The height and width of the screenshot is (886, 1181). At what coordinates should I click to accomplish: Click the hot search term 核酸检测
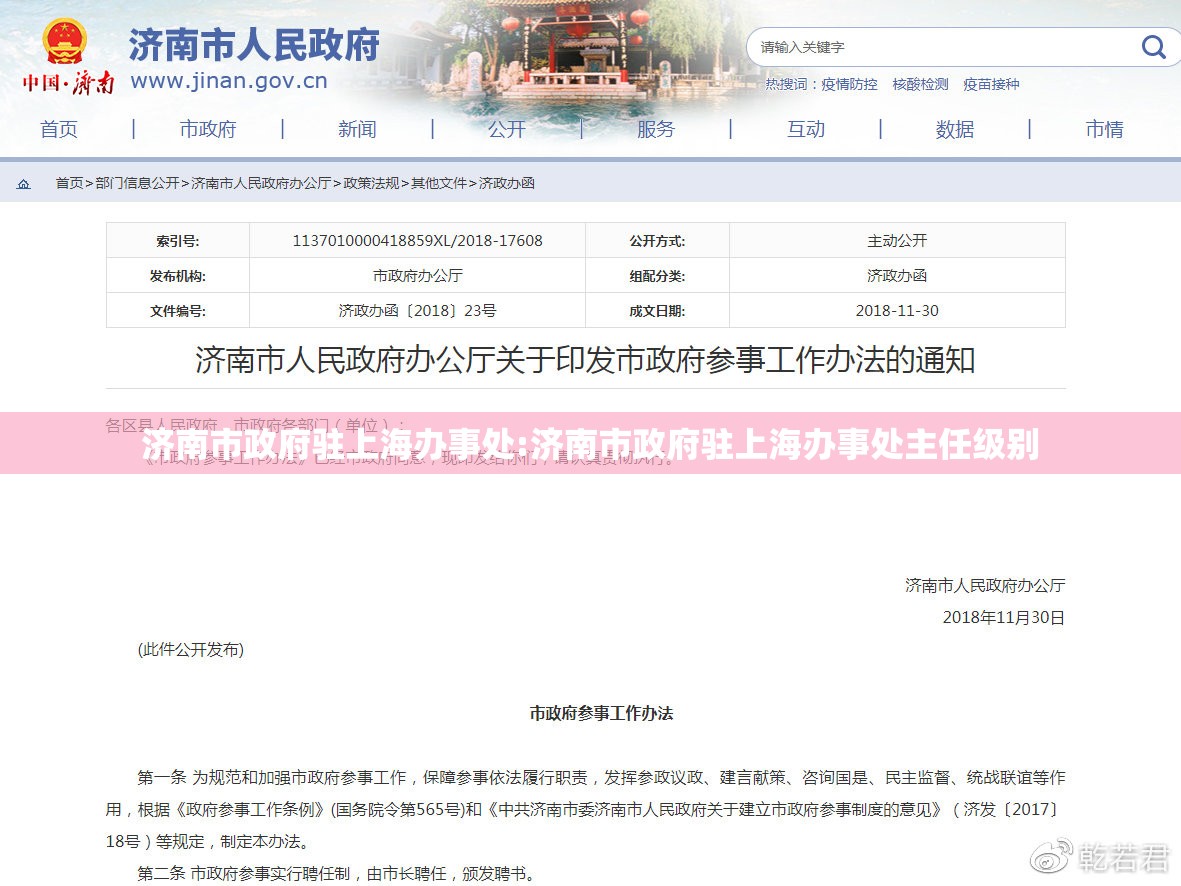click(920, 84)
